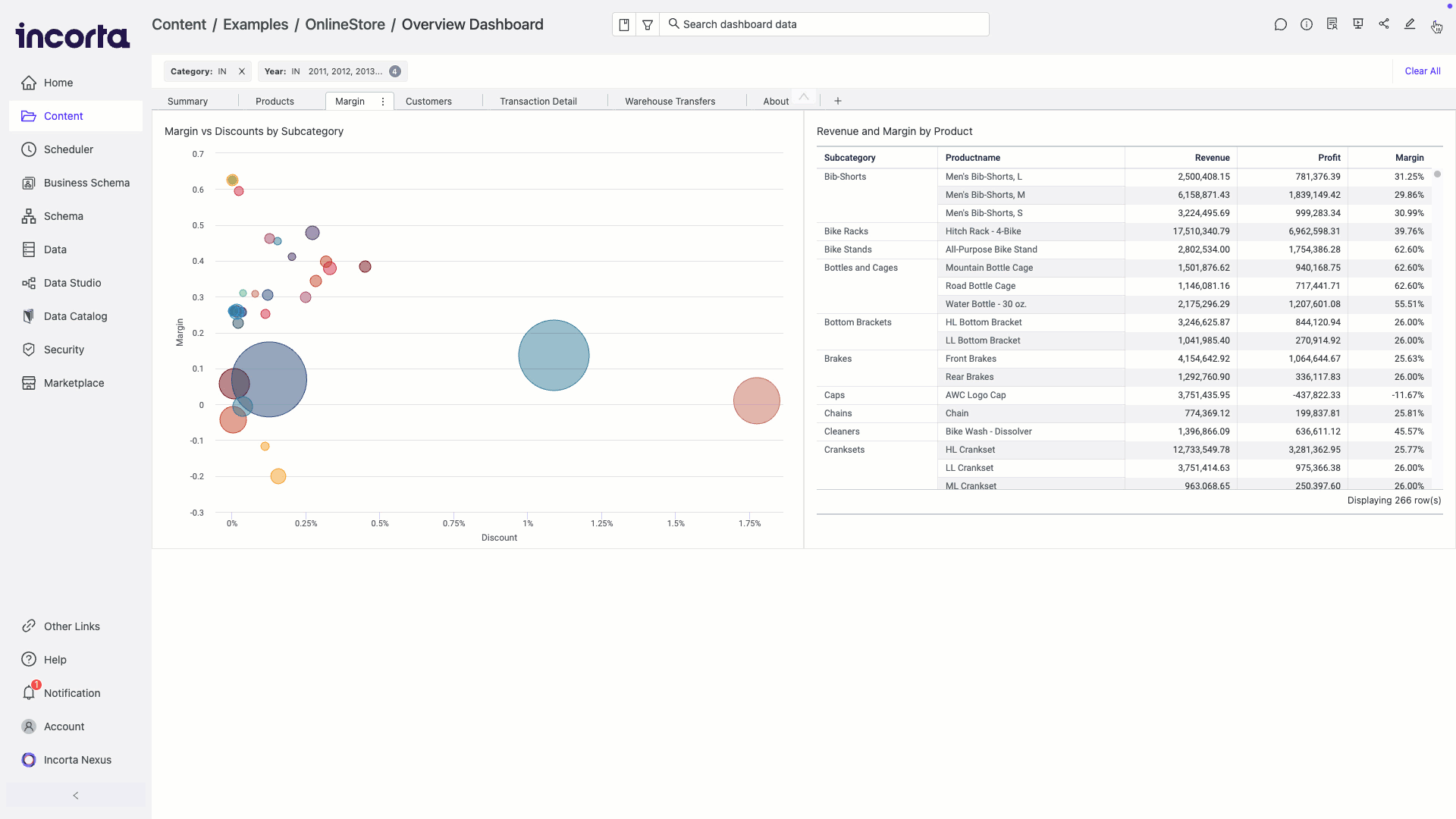Expand the Year filter values badge
Image resolution: width=1456 pixels, height=819 pixels.
(395, 71)
